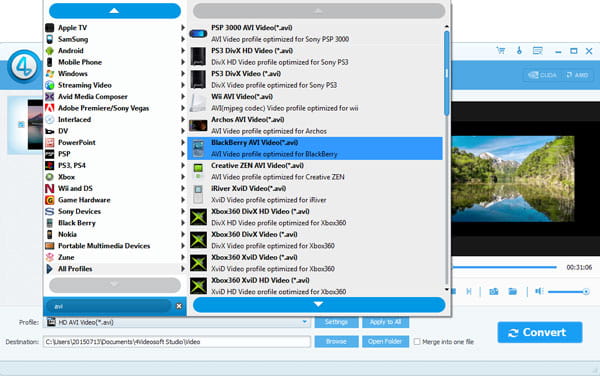The height and width of the screenshot is (376, 600).
Task: Select Adobe Premiere/Sony Vegas category
Action: coord(115,108)
